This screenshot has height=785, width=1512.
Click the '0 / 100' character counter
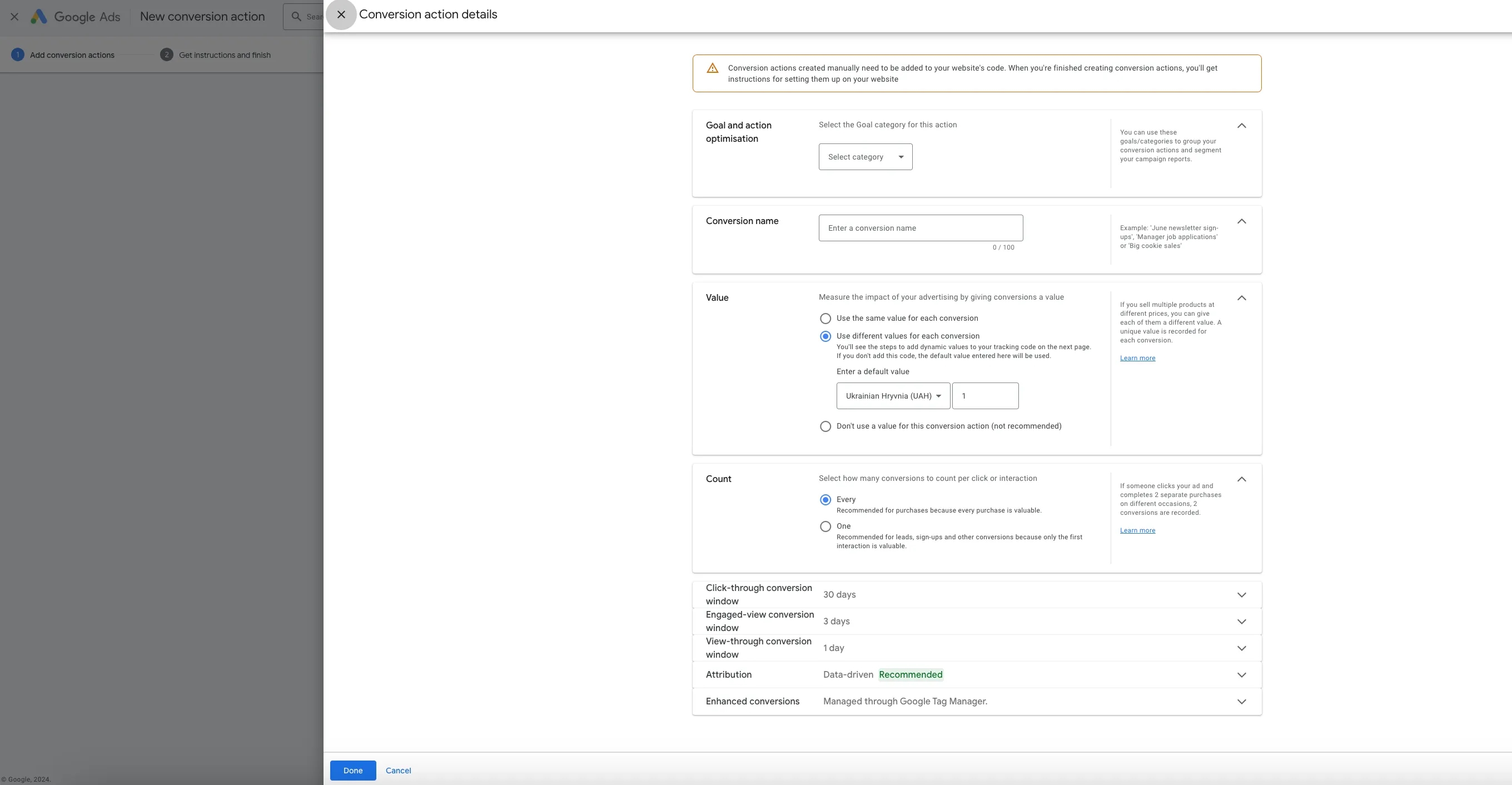[x=1003, y=248]
